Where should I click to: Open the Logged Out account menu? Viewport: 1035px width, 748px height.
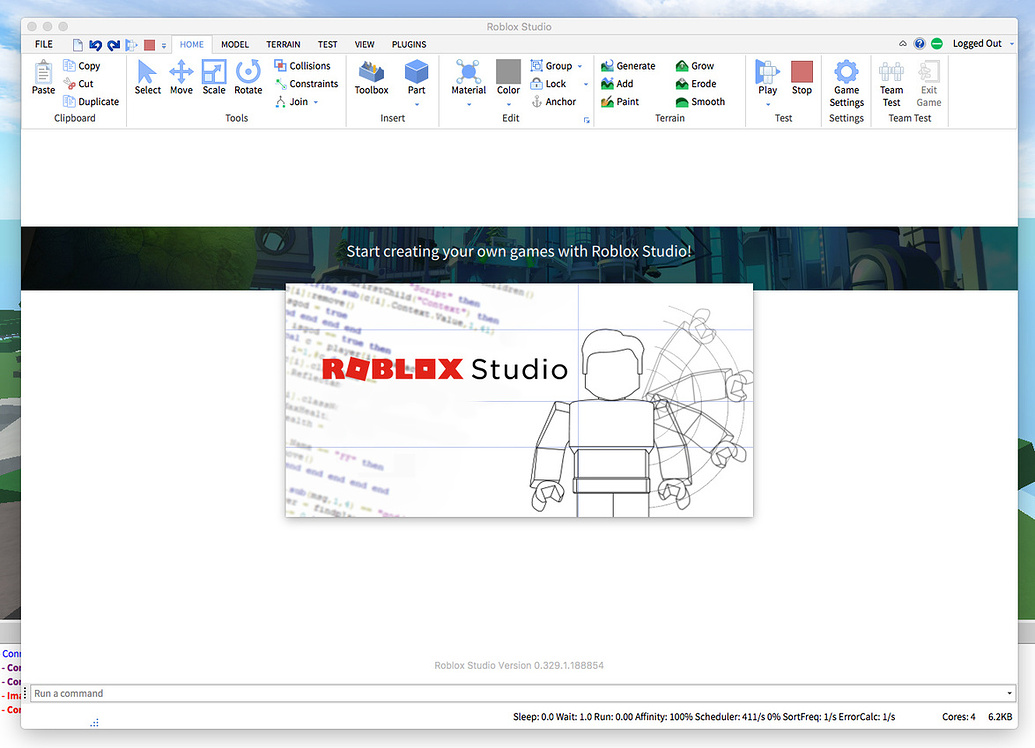pyautogui.click(x=983, y=44)
